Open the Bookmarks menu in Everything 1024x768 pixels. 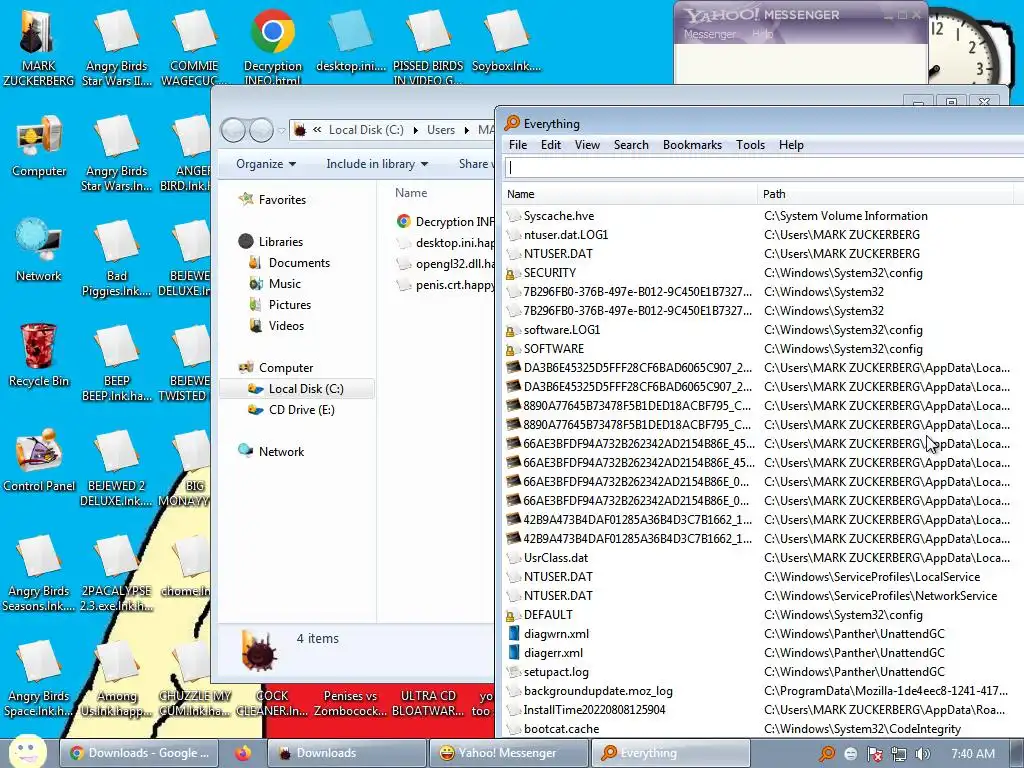[x=692, y=145]
